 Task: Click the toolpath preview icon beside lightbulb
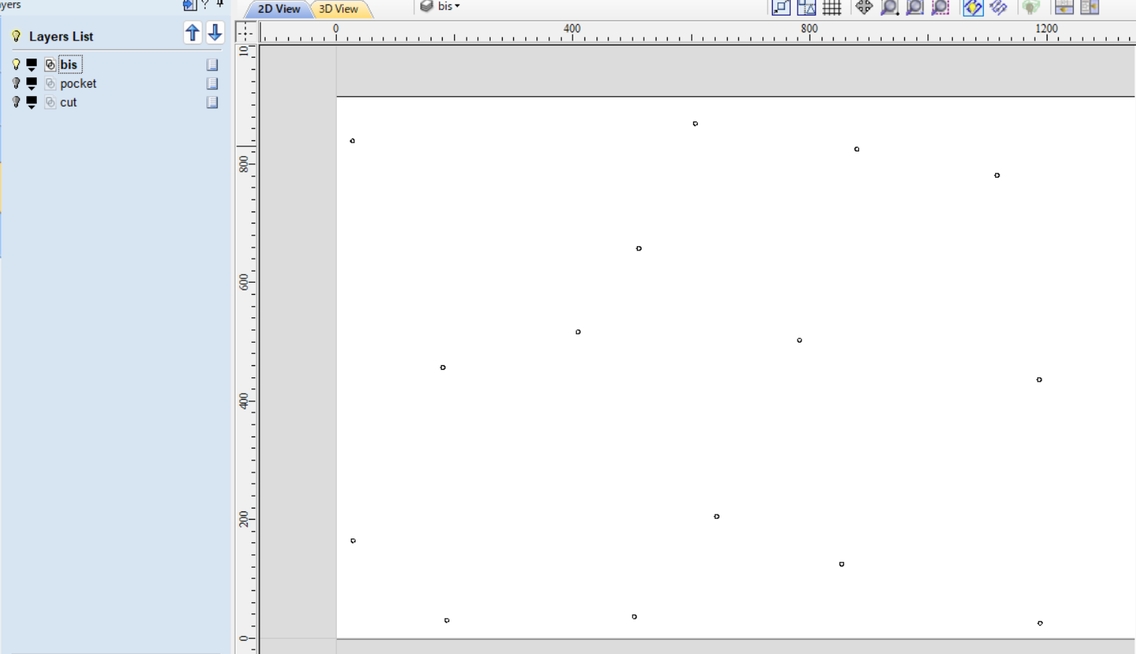(998, 7)
